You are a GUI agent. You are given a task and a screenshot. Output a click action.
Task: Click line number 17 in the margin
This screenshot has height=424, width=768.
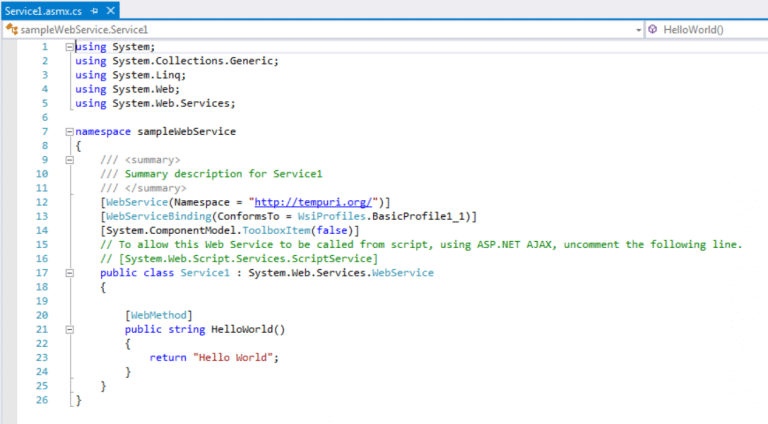(41, 272)
